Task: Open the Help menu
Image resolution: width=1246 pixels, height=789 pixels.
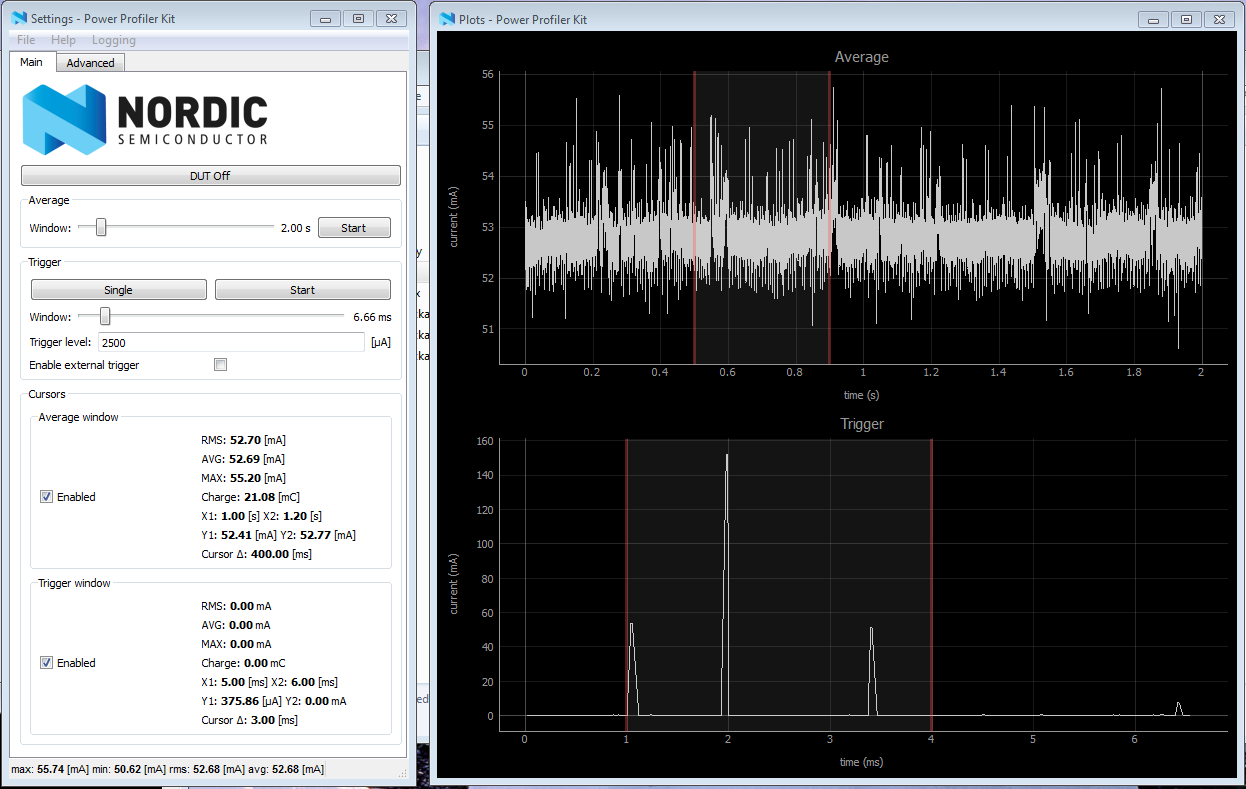Action: click(63, 40)
